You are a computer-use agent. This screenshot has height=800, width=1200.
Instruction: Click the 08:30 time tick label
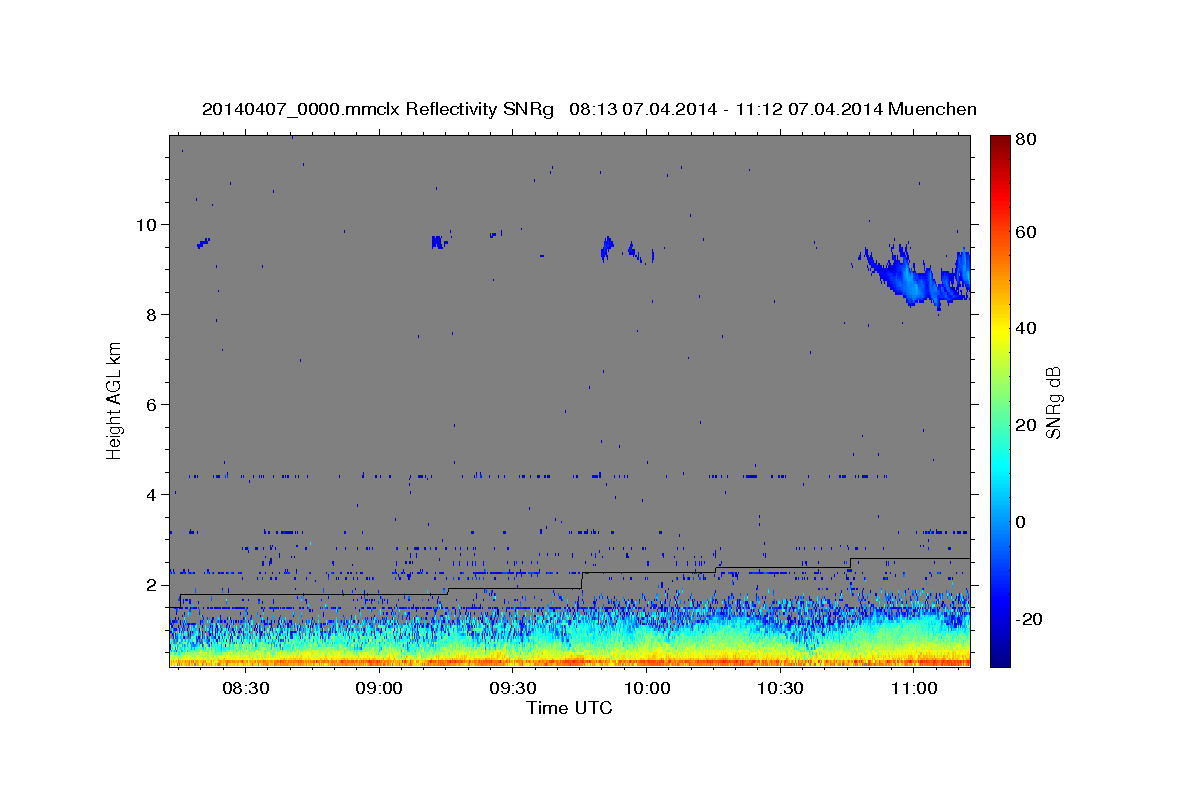(246, 688)
